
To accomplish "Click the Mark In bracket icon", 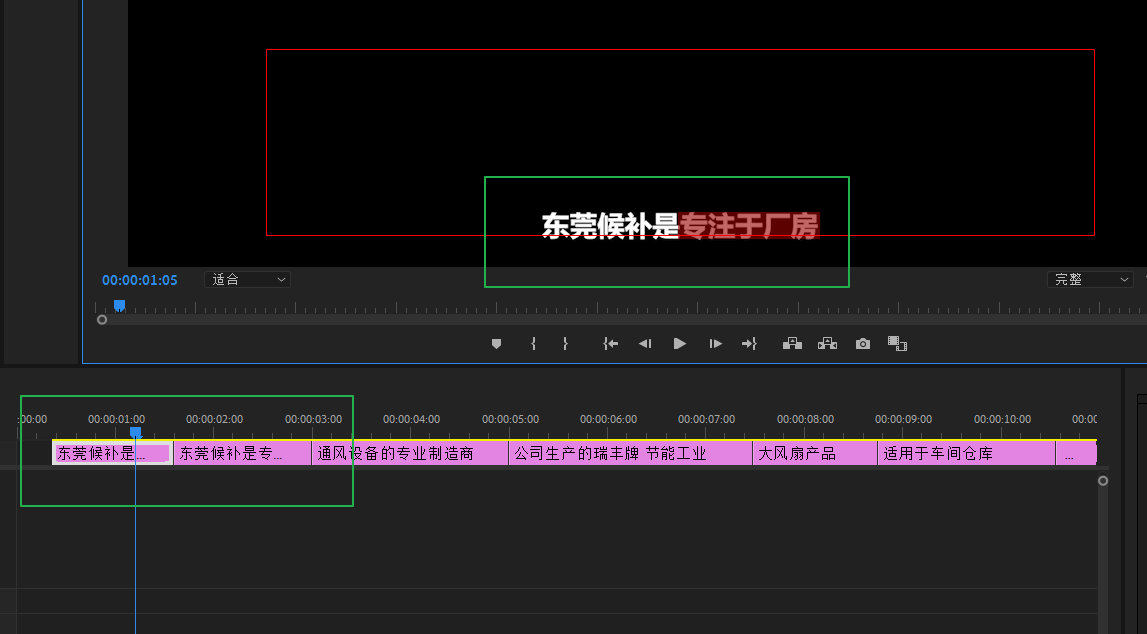I will [x=533, y=344].
